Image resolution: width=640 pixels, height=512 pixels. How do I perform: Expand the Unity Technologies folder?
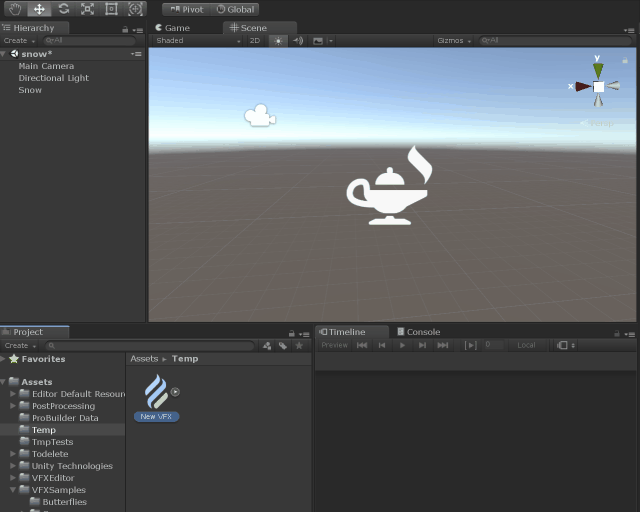pyautogui.click(x=13, y=466)
